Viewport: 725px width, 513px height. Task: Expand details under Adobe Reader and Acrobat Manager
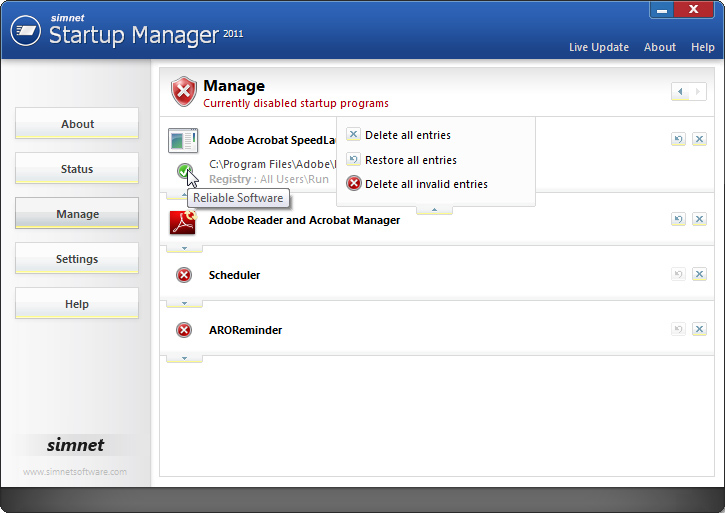pos(184,248)
